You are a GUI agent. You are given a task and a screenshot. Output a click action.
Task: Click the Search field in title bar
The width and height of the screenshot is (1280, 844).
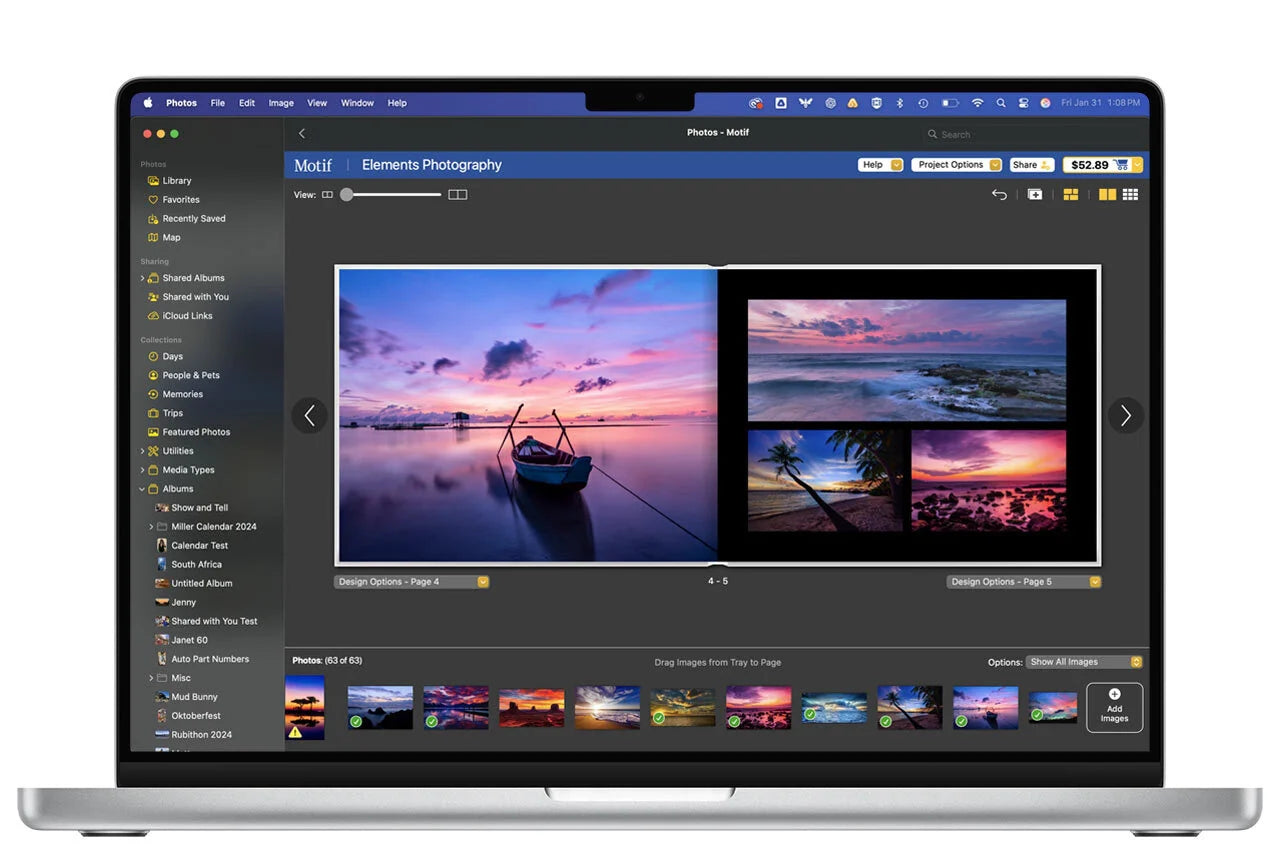pyautogui.click(x=1032, y=134)
